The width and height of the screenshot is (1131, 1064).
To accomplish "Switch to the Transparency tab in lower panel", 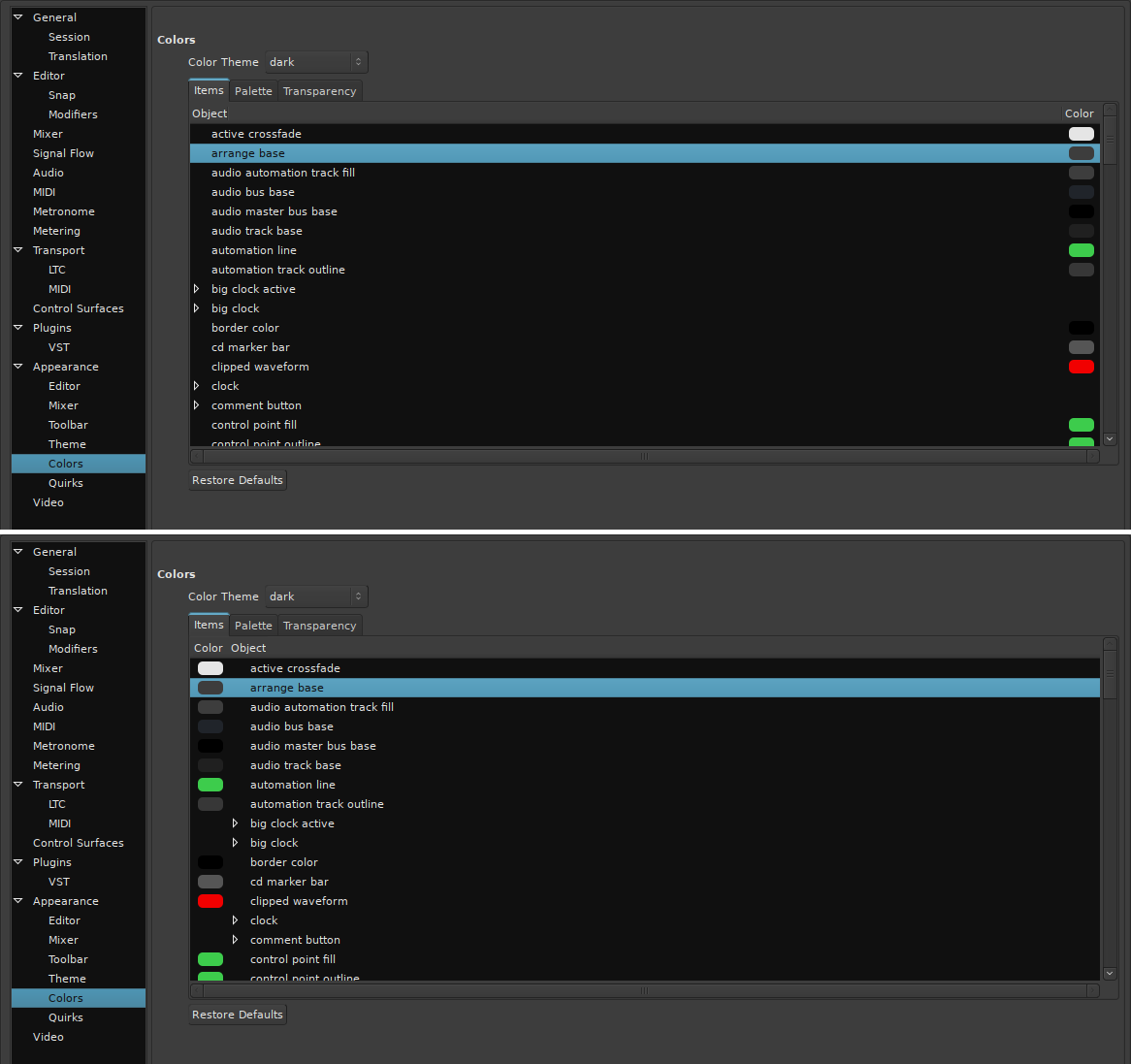I will 319,626.
